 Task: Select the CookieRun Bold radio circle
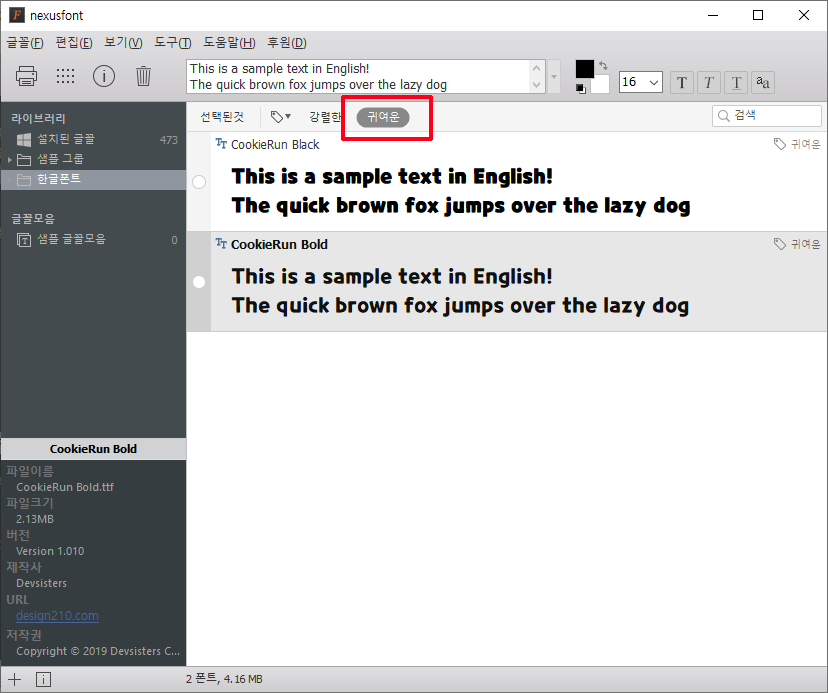click(199, 282)
